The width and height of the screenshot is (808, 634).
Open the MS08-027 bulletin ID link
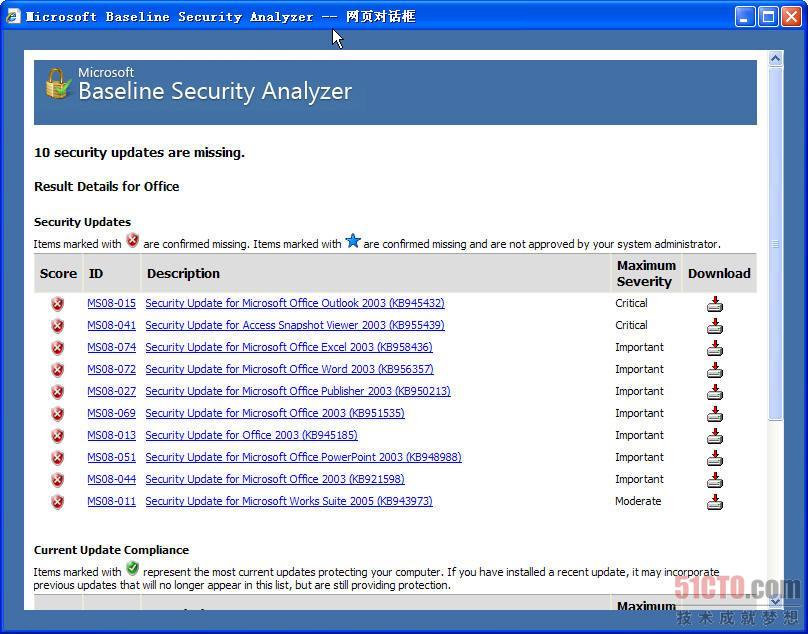[111, 391]
